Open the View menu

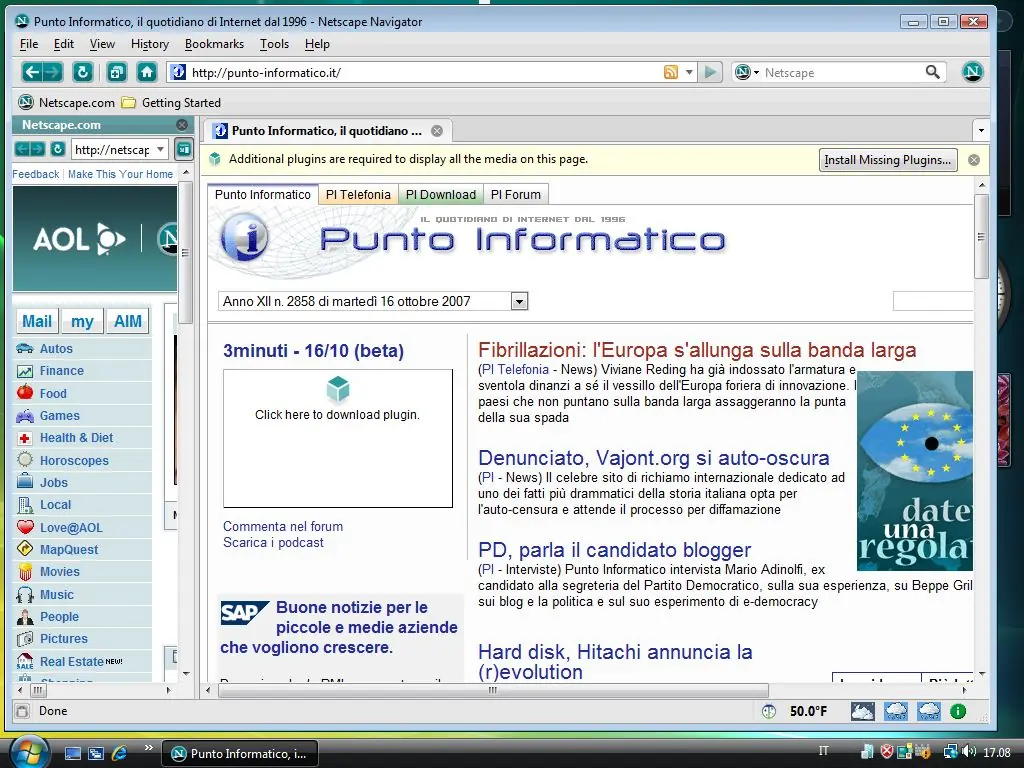pyautogui.click(x=102, y=44)
